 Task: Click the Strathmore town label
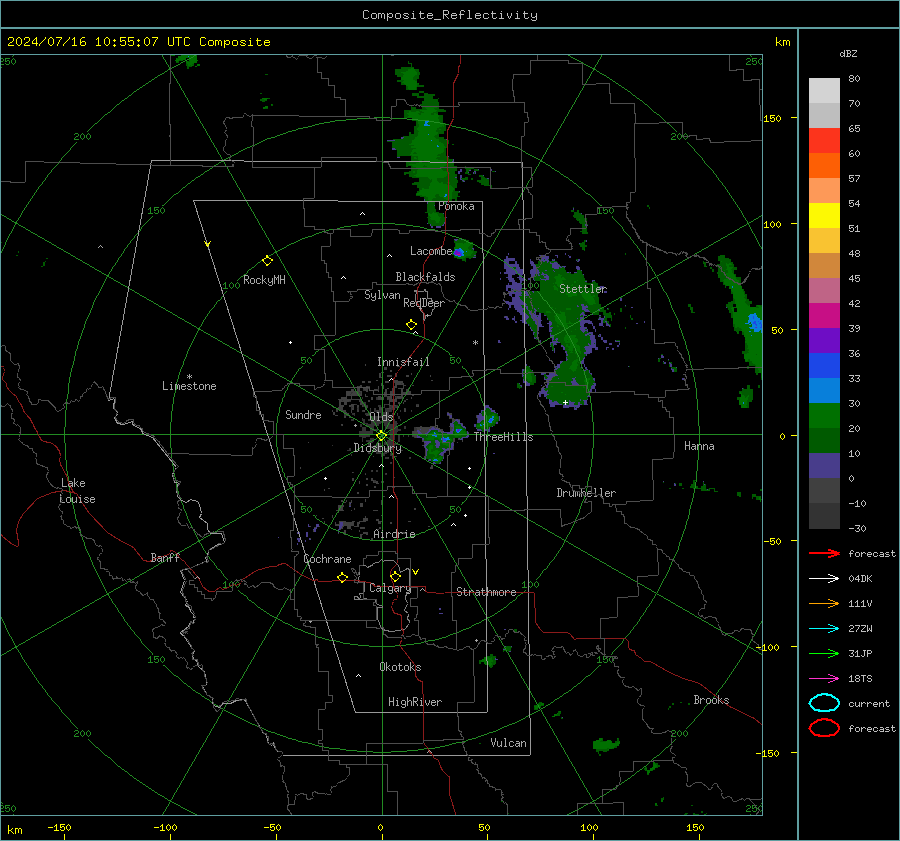point(486,592)
